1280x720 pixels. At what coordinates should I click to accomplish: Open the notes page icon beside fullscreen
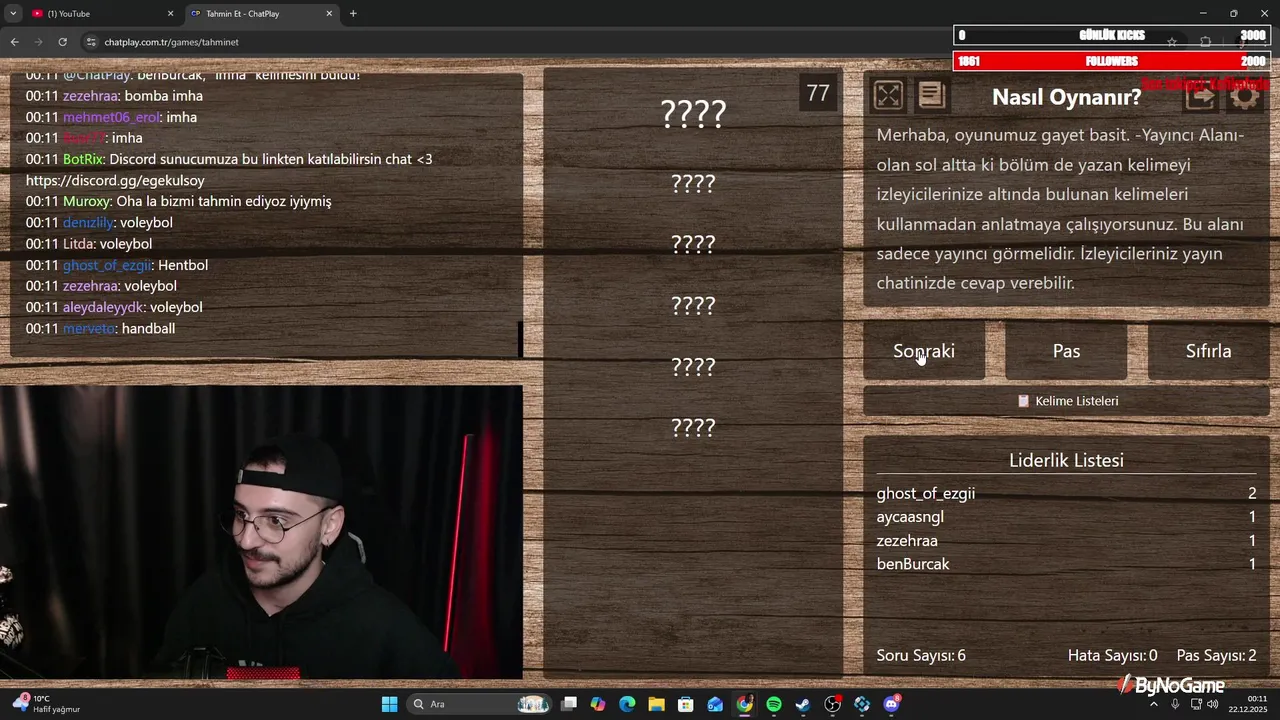click(931, 95)
